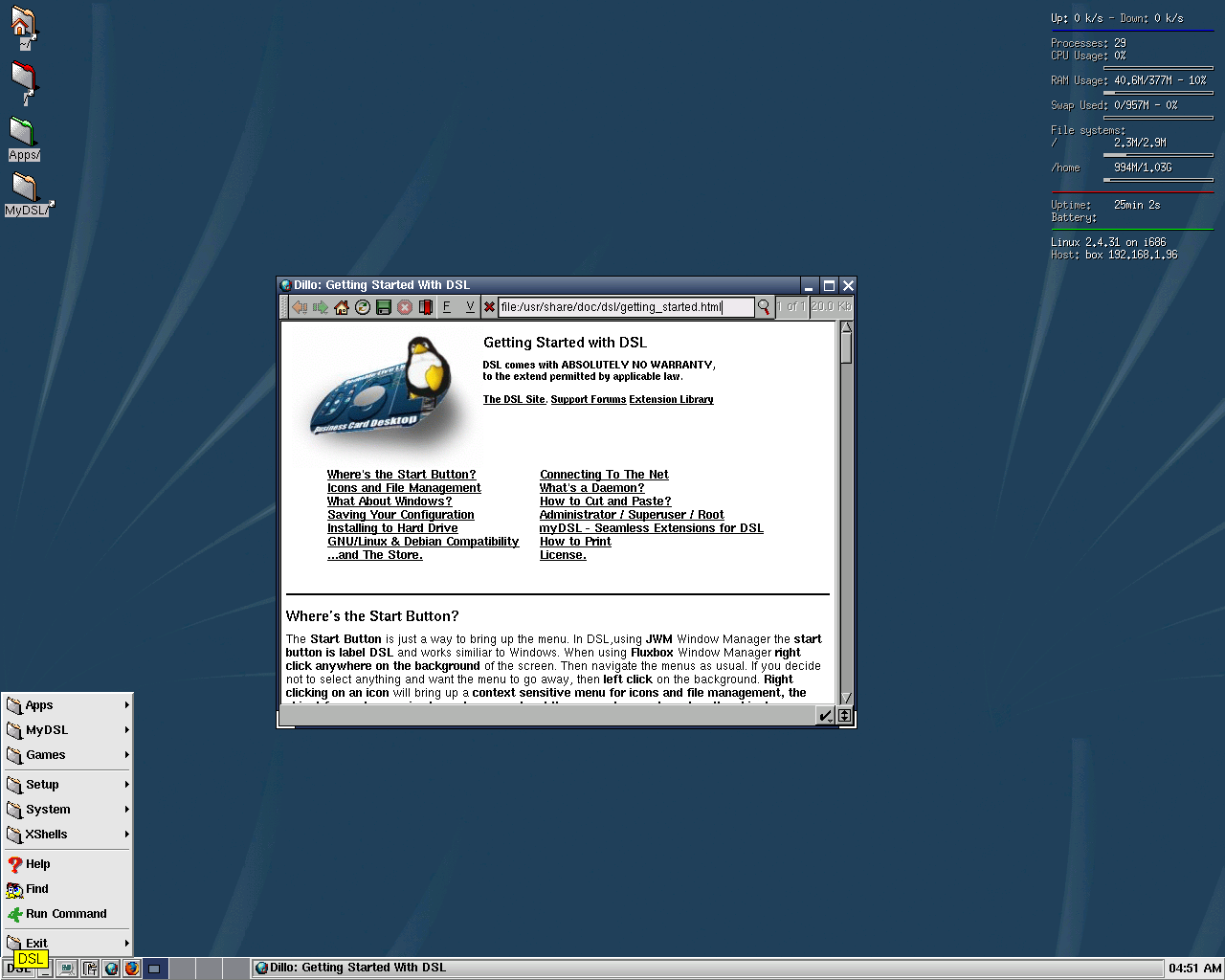
Task: Launch Firefox from the taskbar icon
Action: pos(132,969)
